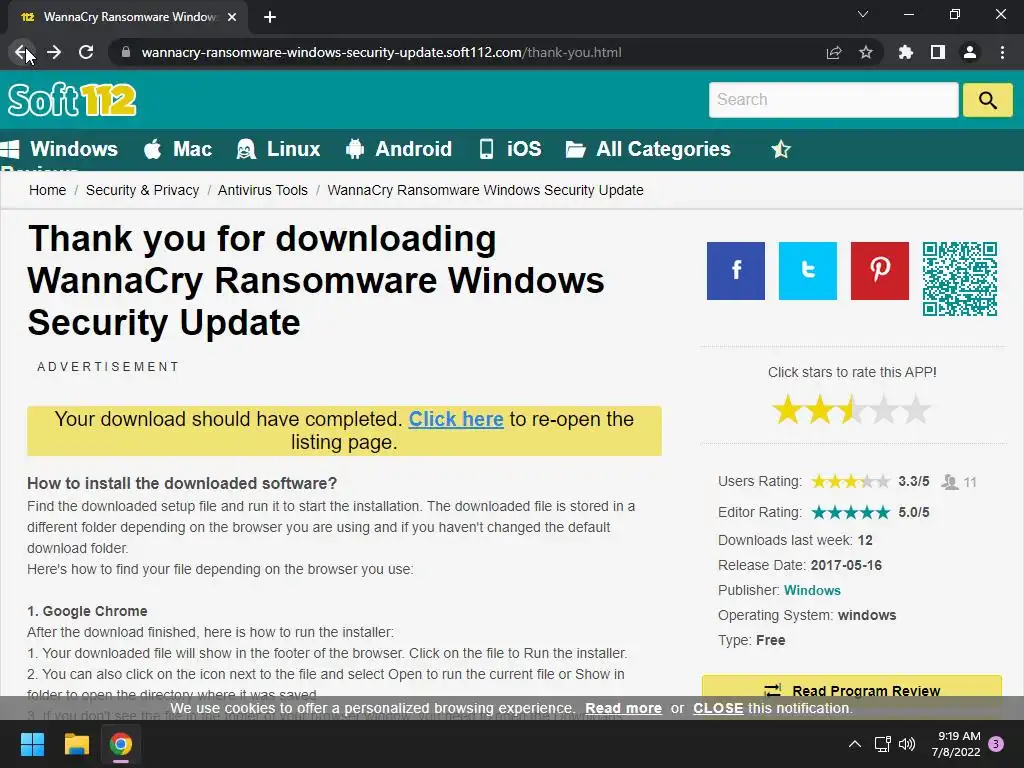Open File Explorer from the taskbar
This screenshot has height=768, width=1024.
[76, 744]
